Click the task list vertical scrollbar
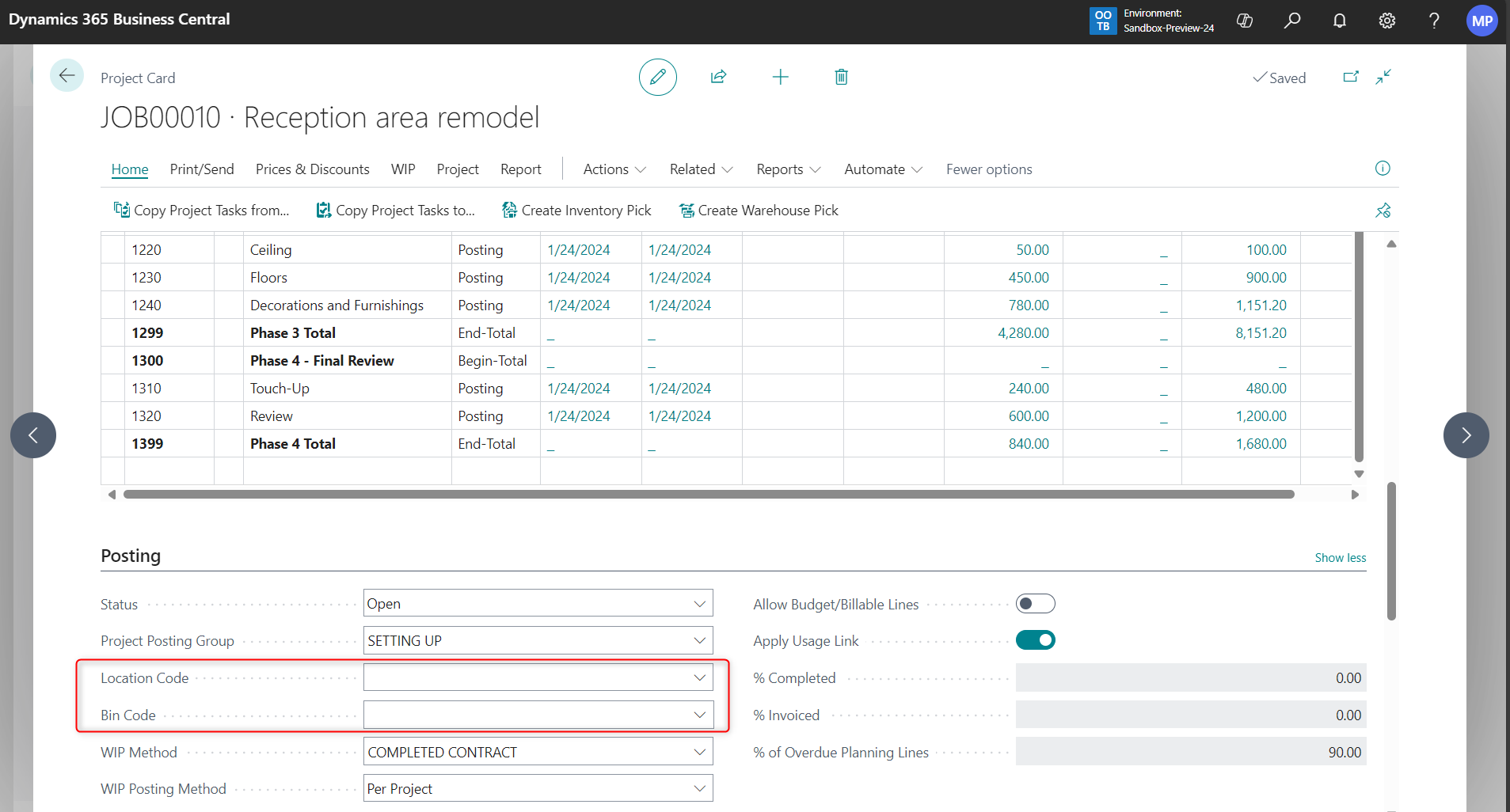 pyautogui.click(x=1359, y=347)
